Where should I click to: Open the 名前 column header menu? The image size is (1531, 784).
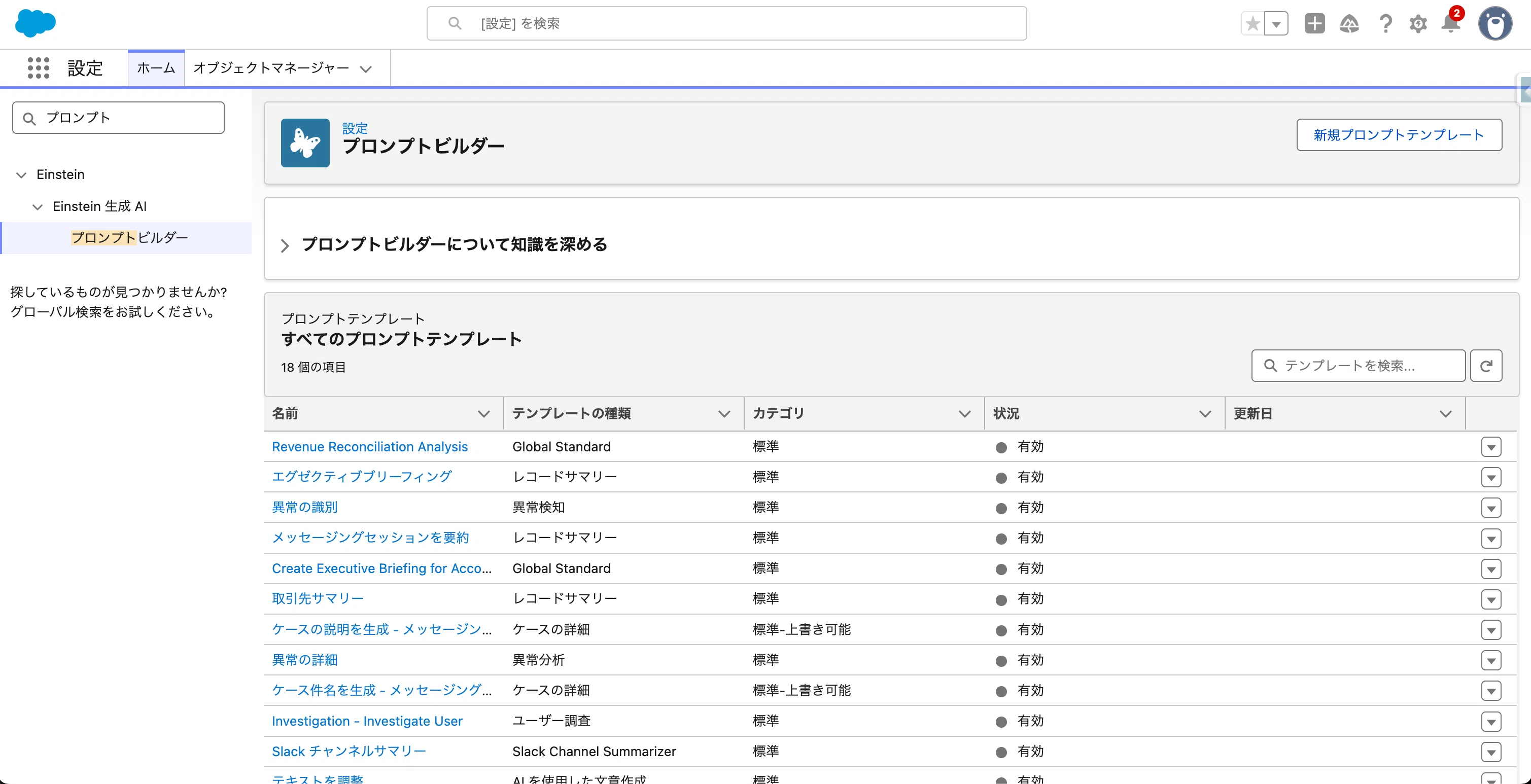pos(484,414)
